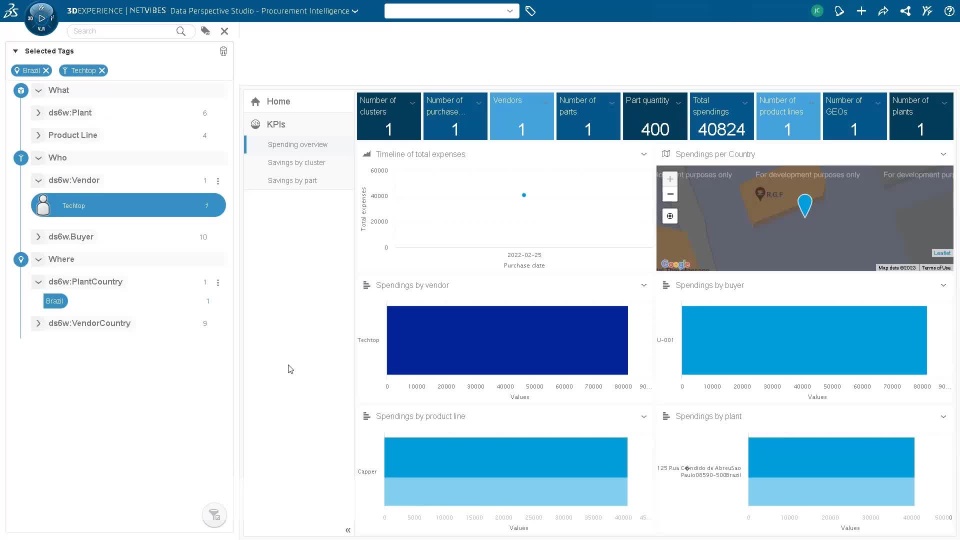Open Number of clusters tile
This screenshot has width=960, height=540.
[x=389, y=116]
